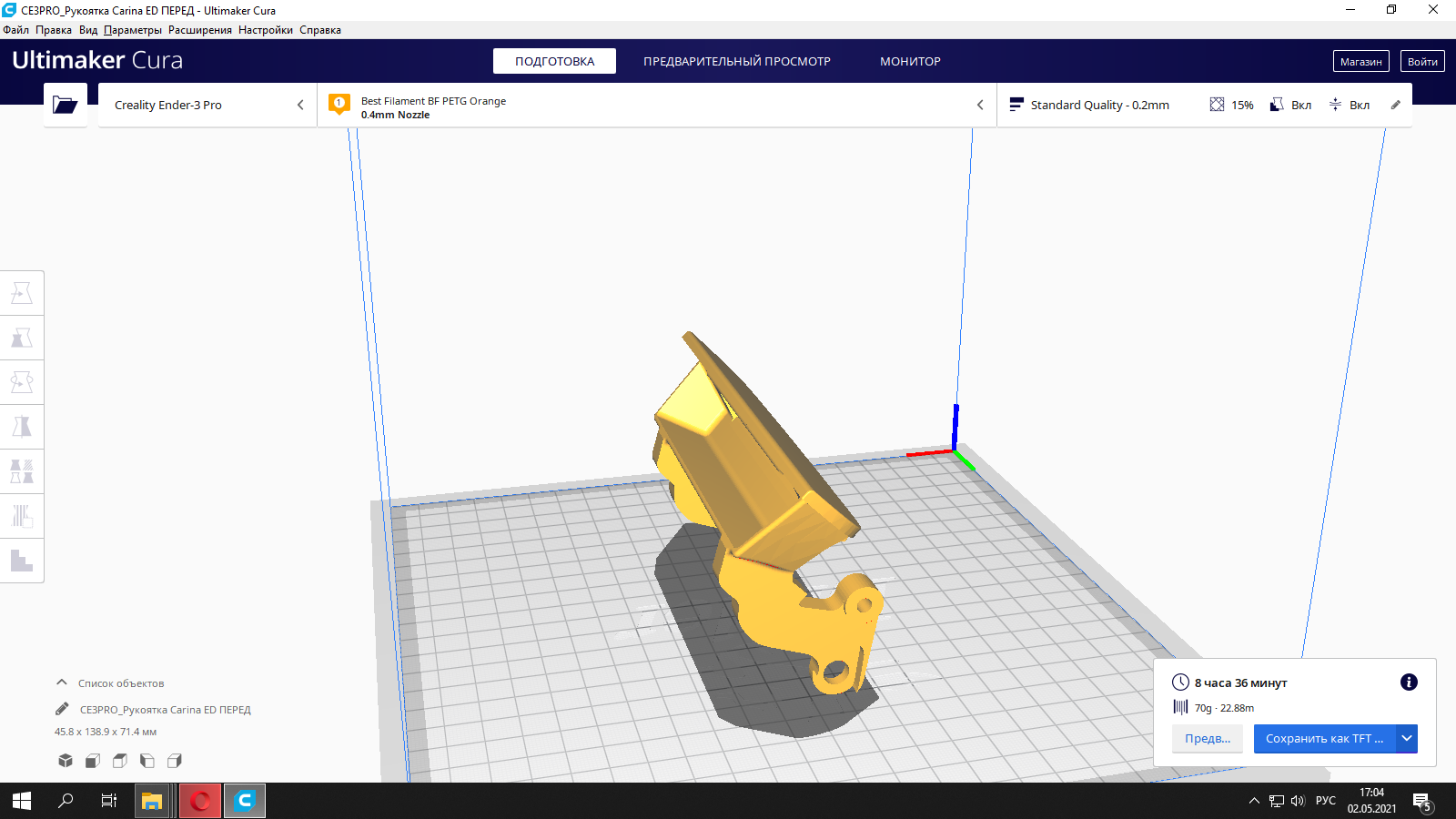This screenshot has height=819, width=1456.
Task: Click the print time text 8 часа 36 минут
Action: tap(1240, 682)
